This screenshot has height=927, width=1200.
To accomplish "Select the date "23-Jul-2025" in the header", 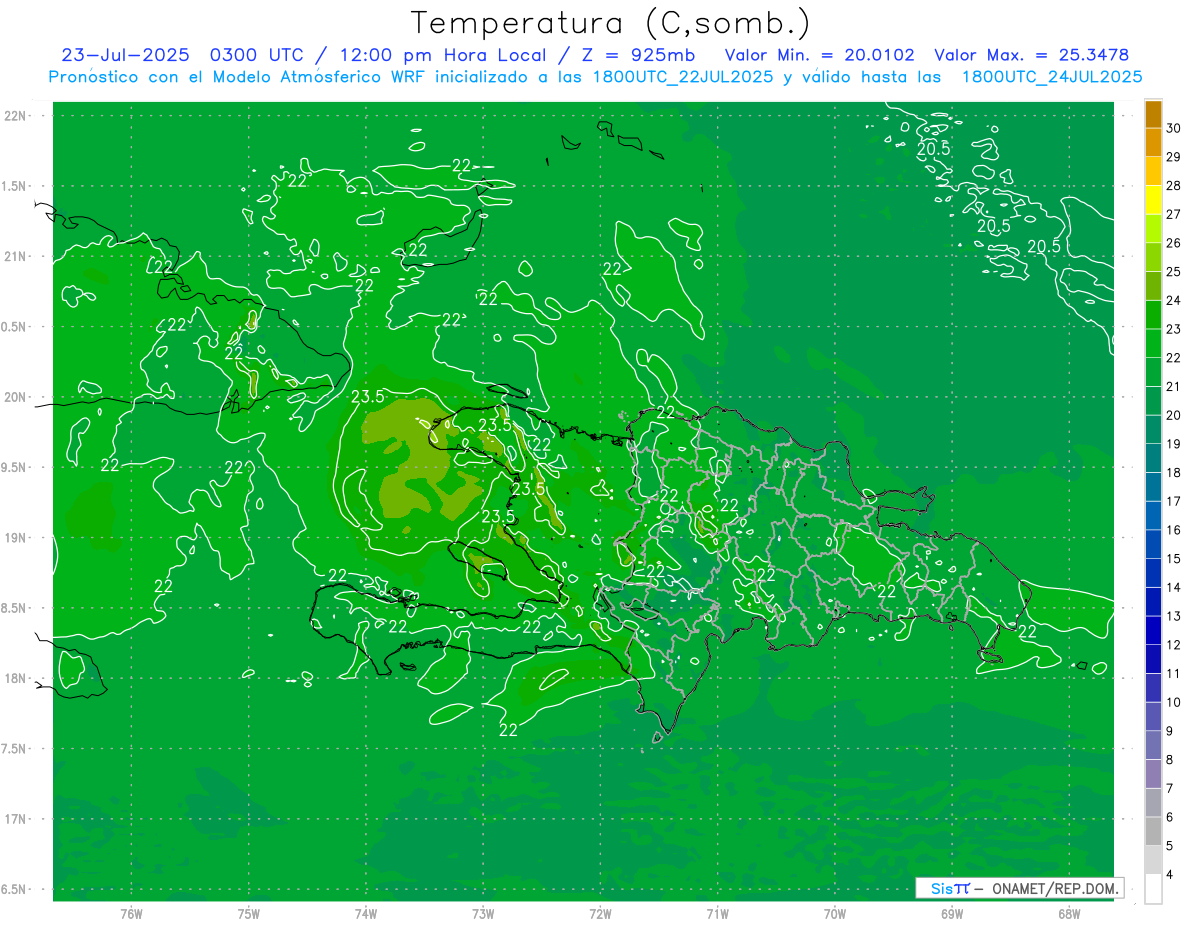I will click(x=125, y=55).
